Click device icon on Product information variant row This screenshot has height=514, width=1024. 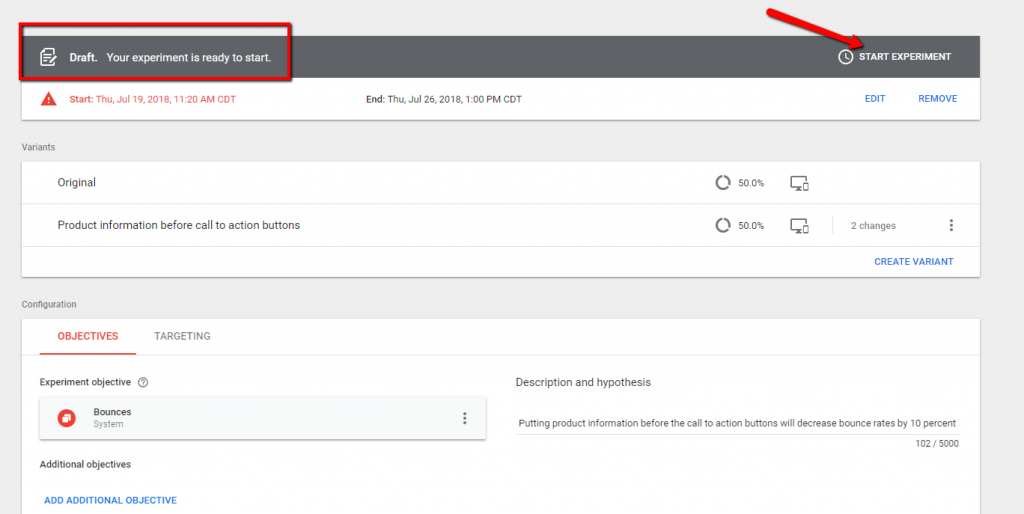799,226
